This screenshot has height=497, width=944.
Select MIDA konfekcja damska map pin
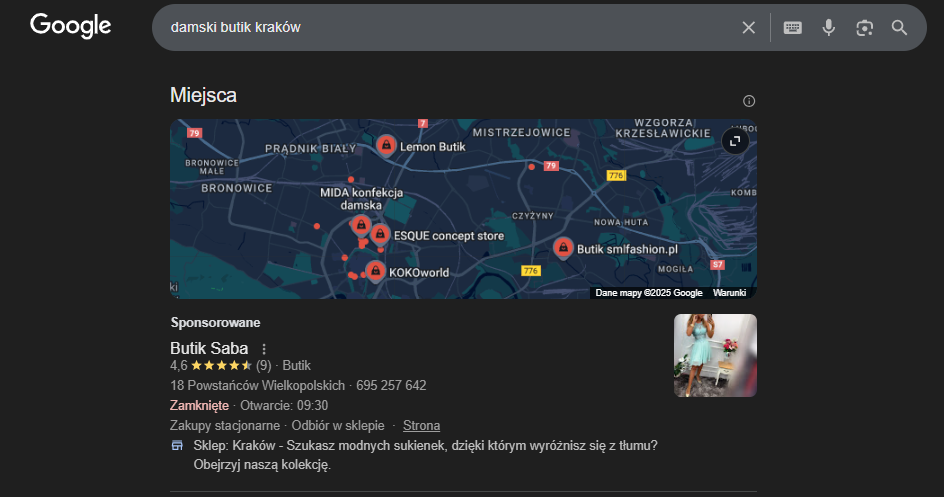361,226
